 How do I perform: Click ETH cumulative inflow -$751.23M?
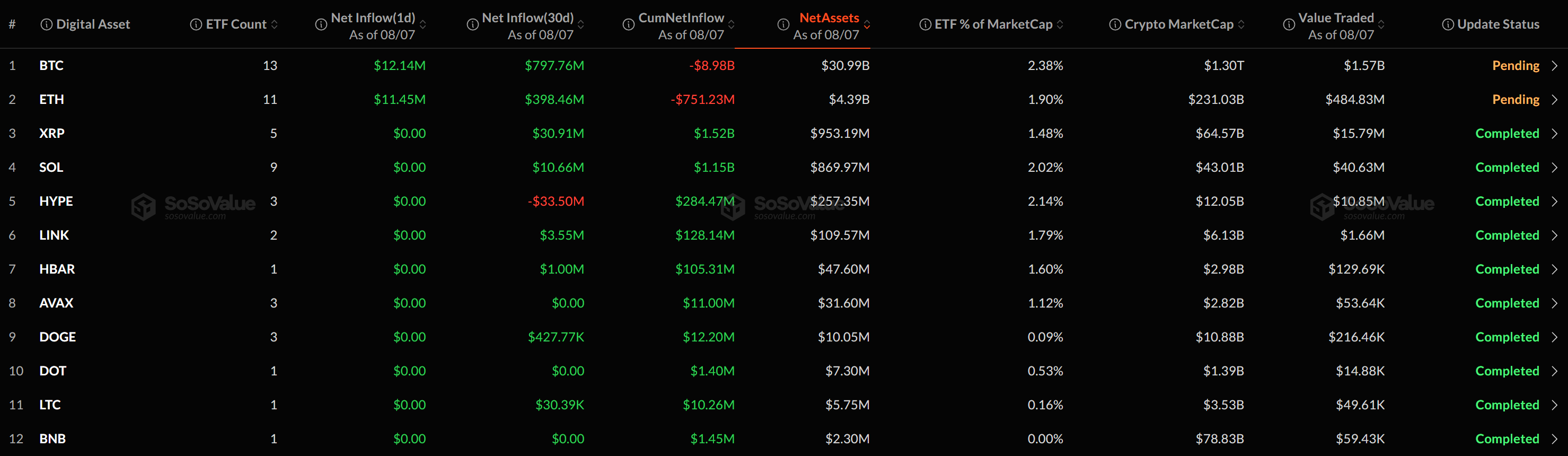point(702,100)
